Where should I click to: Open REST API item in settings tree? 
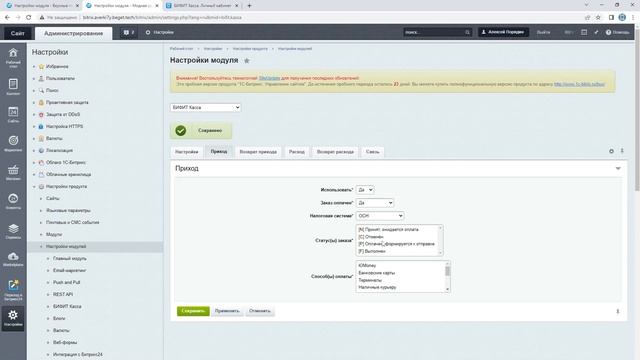63,294
